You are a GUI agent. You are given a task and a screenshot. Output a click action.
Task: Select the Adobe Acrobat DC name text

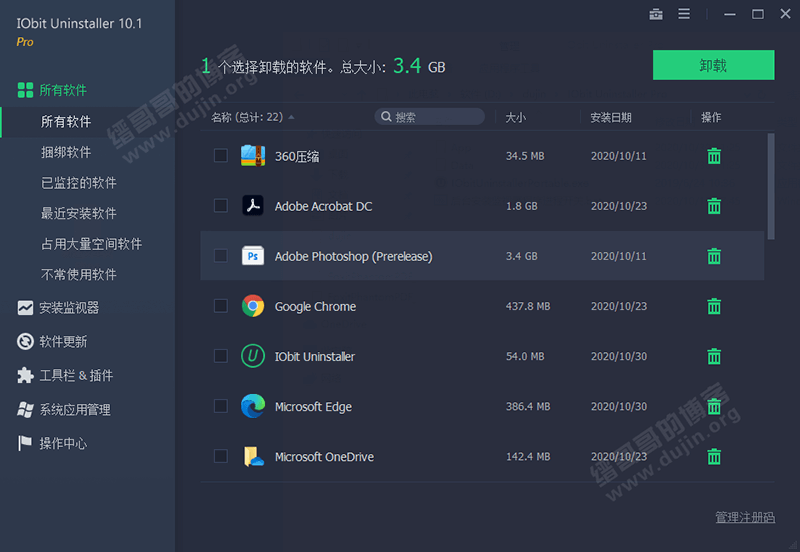click(x=323, y=206)
